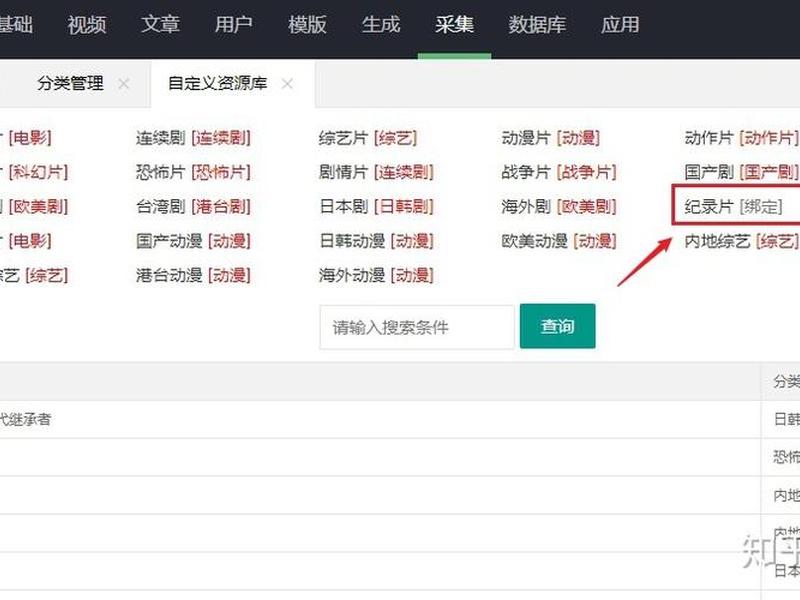Image resolution: width=800 pixels, height=600 pixels.
Task: Click the [科幻片] binding label
Action: coord(38,172)
